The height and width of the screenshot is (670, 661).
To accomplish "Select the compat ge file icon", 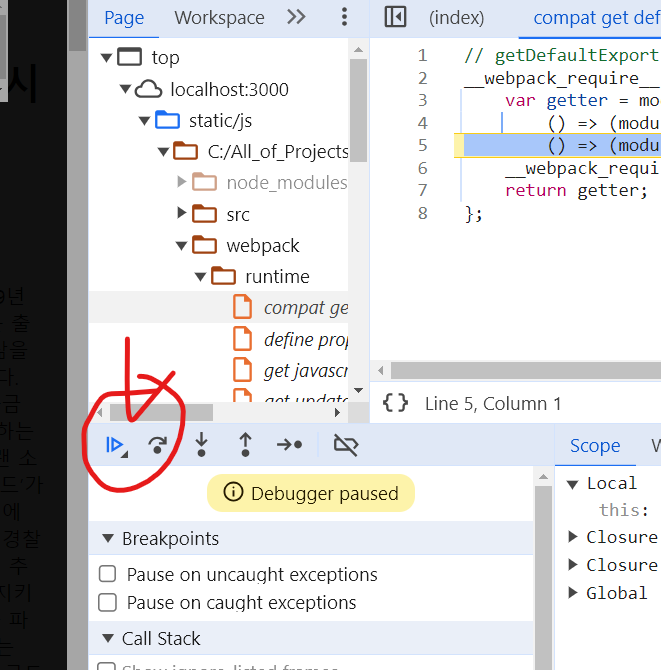I will coord(242,307).
